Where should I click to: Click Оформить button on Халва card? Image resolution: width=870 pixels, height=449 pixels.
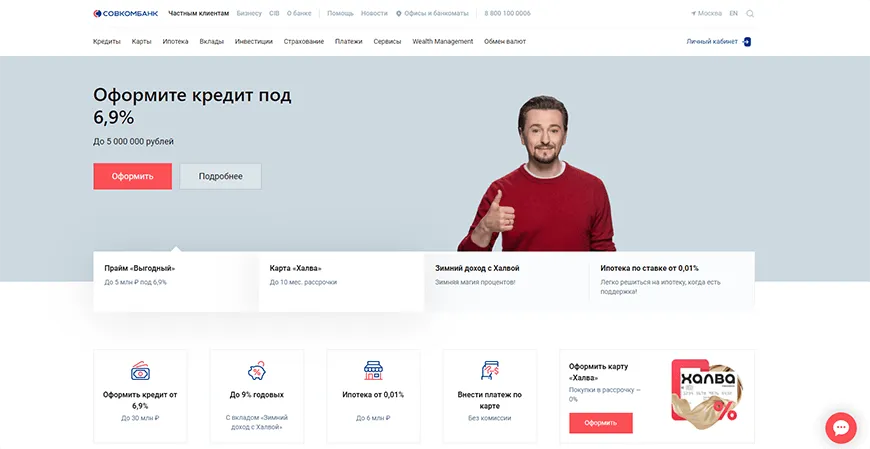point(601,423)
